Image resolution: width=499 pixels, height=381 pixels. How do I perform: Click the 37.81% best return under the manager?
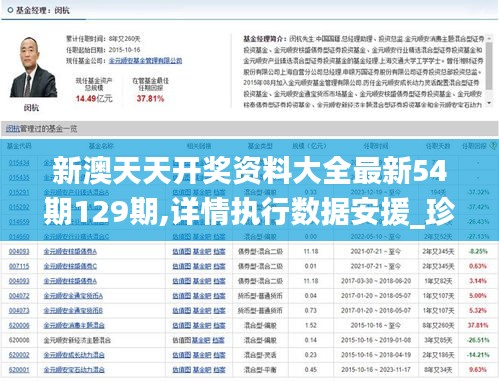[150, 99]
